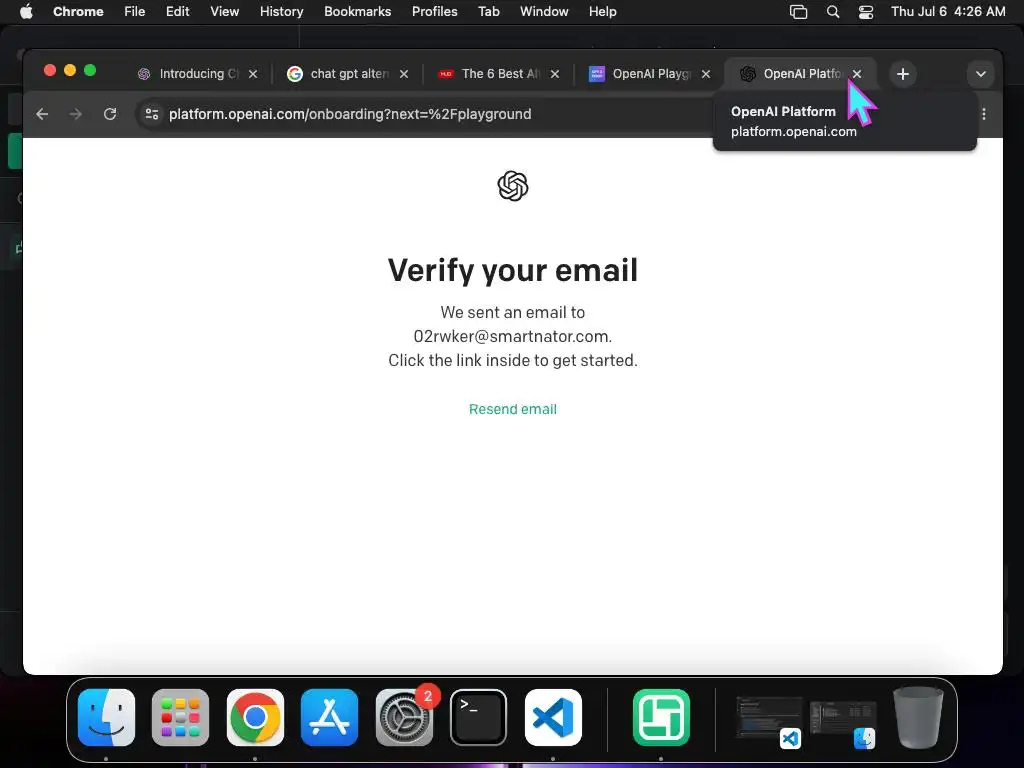Open the Bookmarks menu
This screenshot has height=768, width=1024.
click(358, 11)
